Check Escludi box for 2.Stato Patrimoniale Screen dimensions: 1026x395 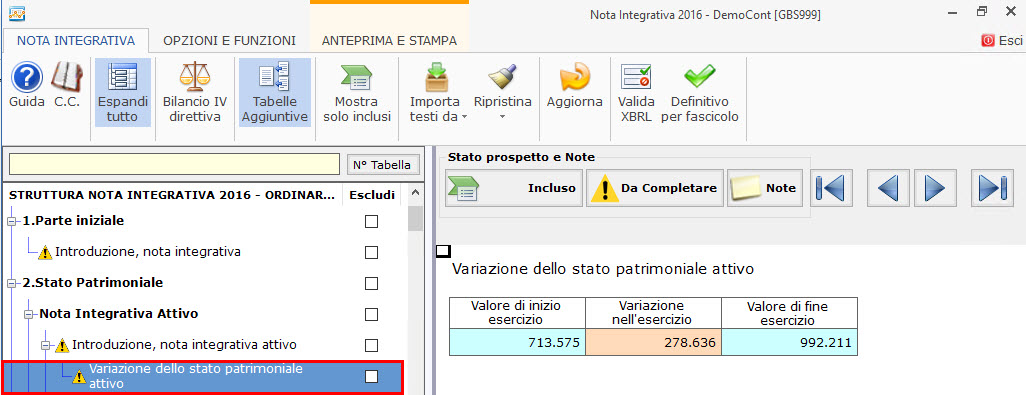(371, 283)
